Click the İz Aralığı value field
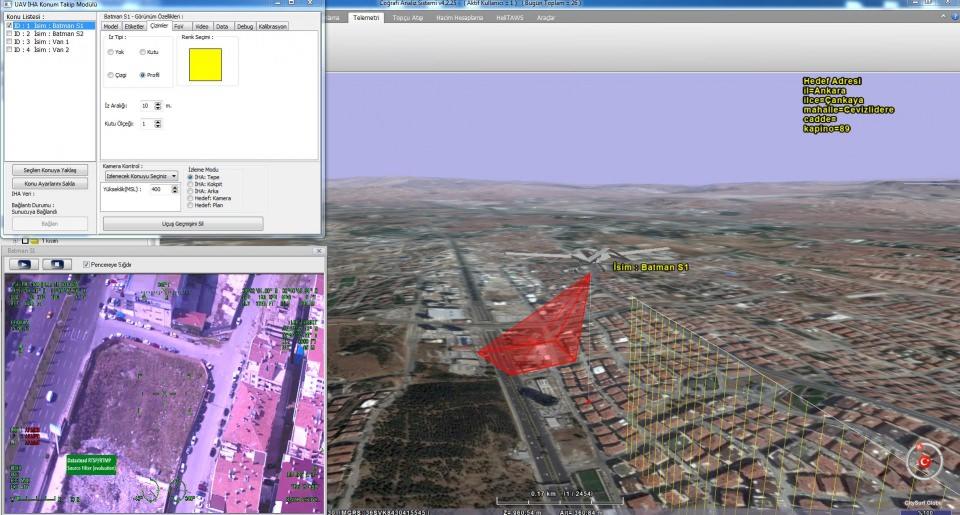This screenshot has width=960, height=515. click(146, 106)
